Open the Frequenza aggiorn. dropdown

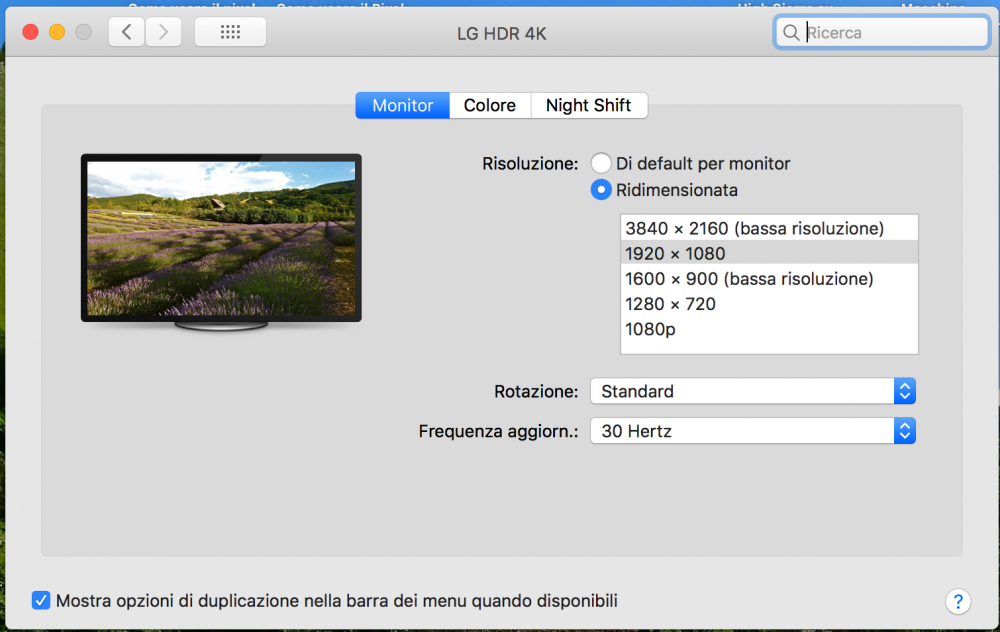tap(753, 431)
